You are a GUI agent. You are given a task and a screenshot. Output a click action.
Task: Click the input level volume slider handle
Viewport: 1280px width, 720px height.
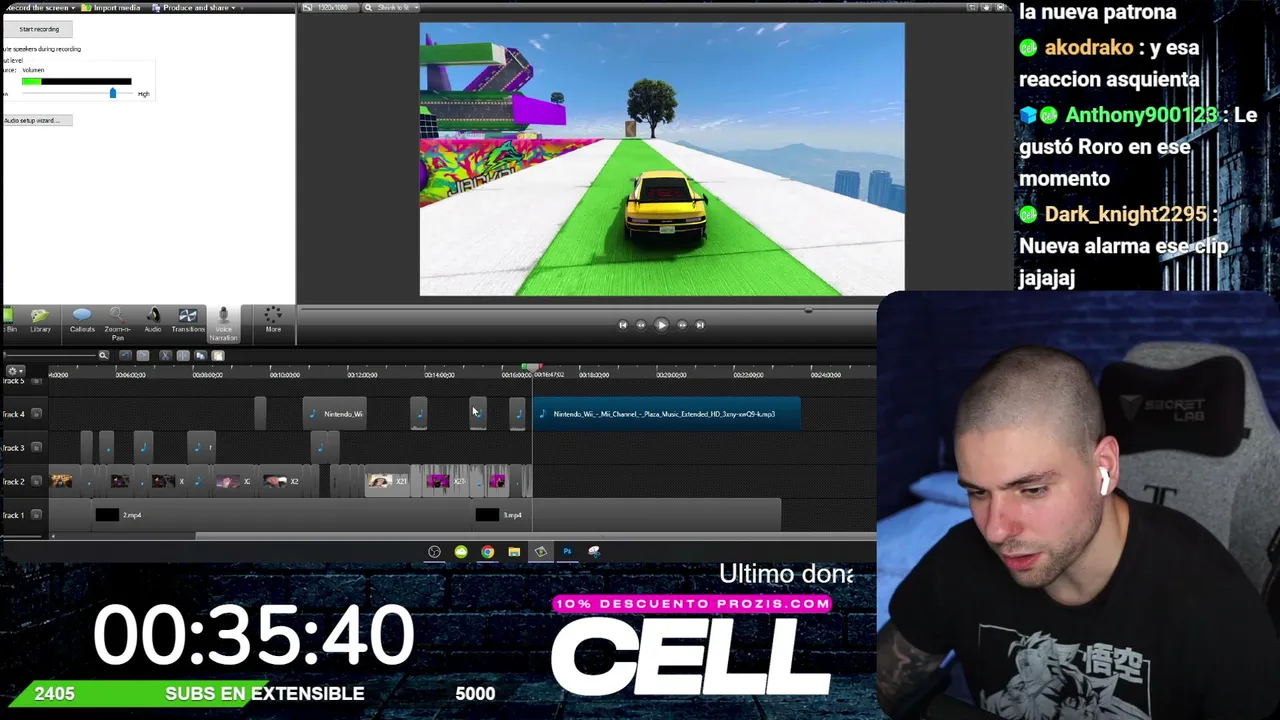(113, 93)
